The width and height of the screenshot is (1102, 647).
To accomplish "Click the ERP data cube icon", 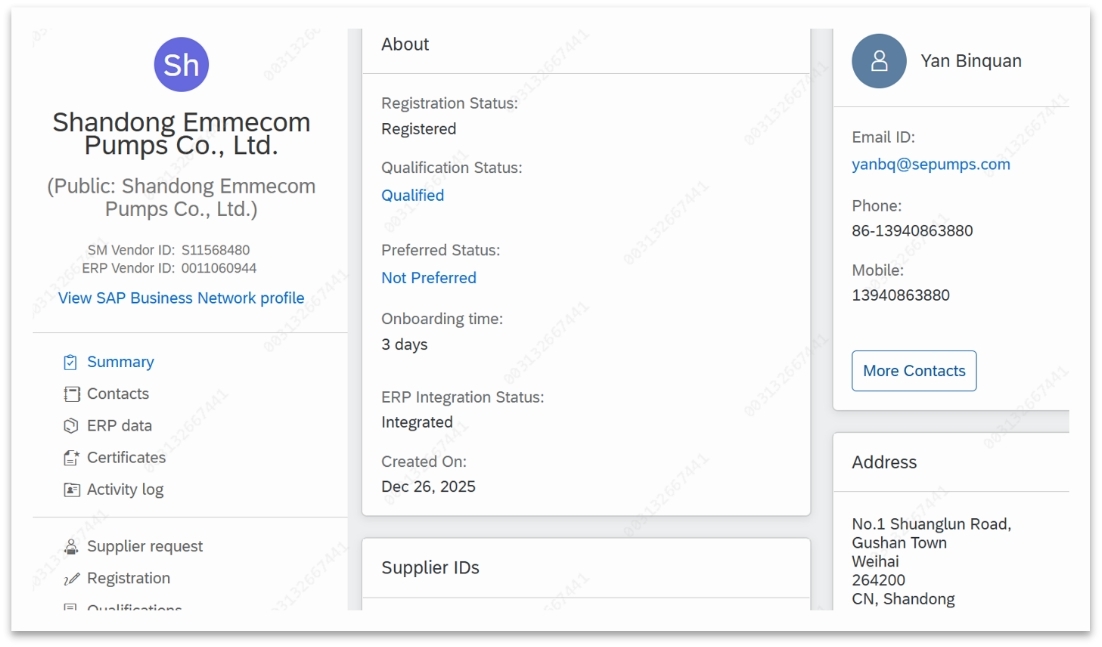I will click(70, 426).
